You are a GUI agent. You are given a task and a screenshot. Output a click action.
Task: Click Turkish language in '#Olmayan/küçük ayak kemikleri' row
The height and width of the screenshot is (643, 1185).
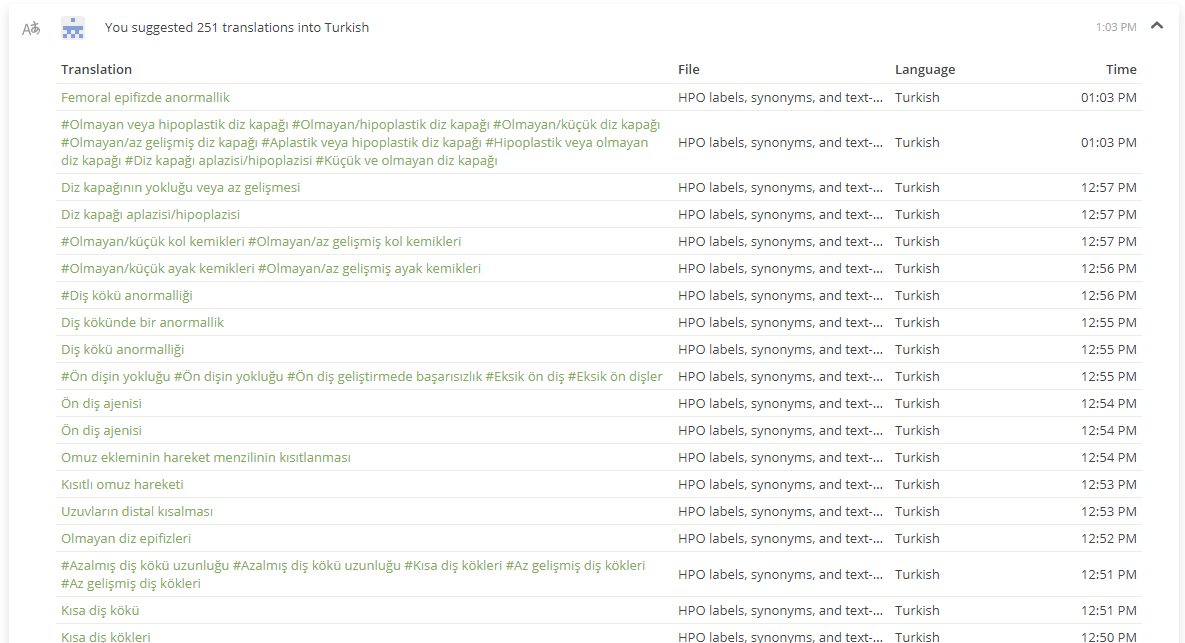[917, 269]
